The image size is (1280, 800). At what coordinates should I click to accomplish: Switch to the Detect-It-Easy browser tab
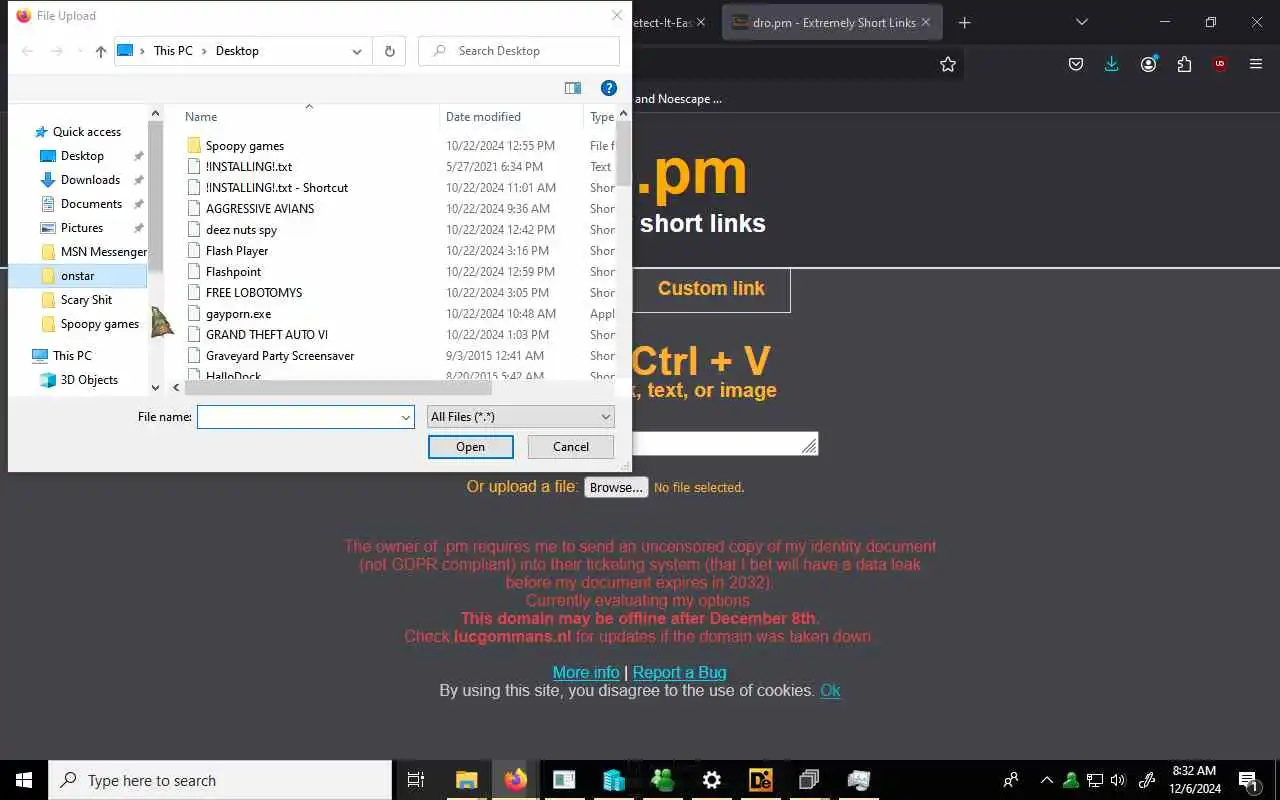tap(663, 22)
